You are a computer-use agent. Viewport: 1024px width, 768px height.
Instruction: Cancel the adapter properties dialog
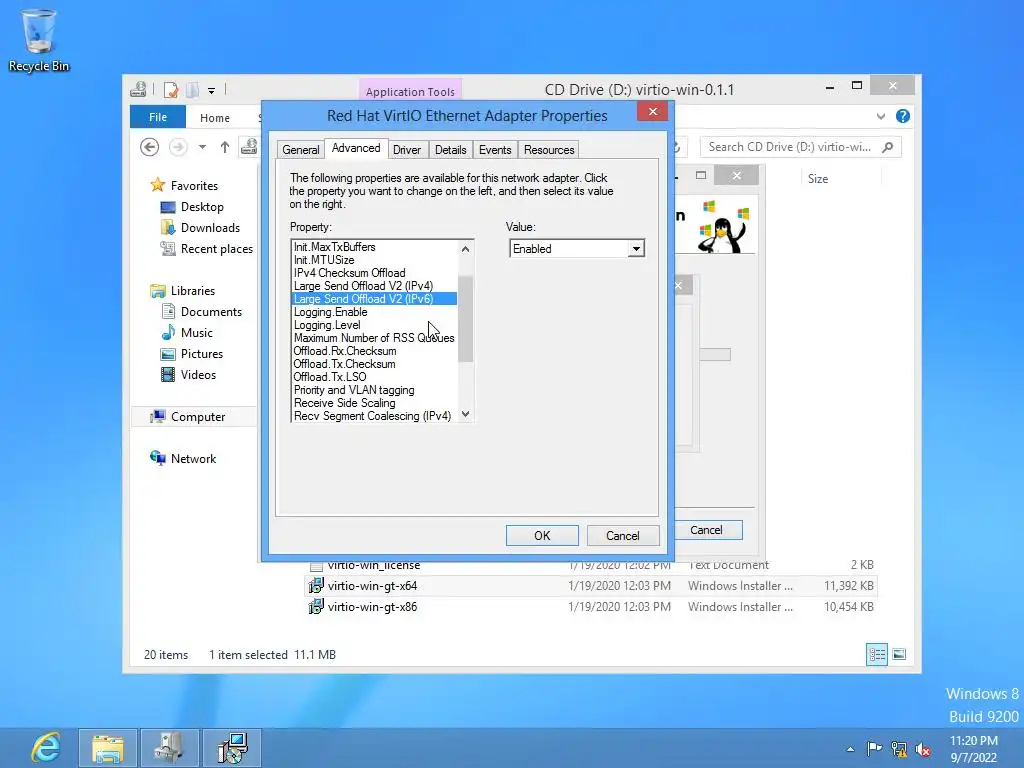tap(622, 536)
